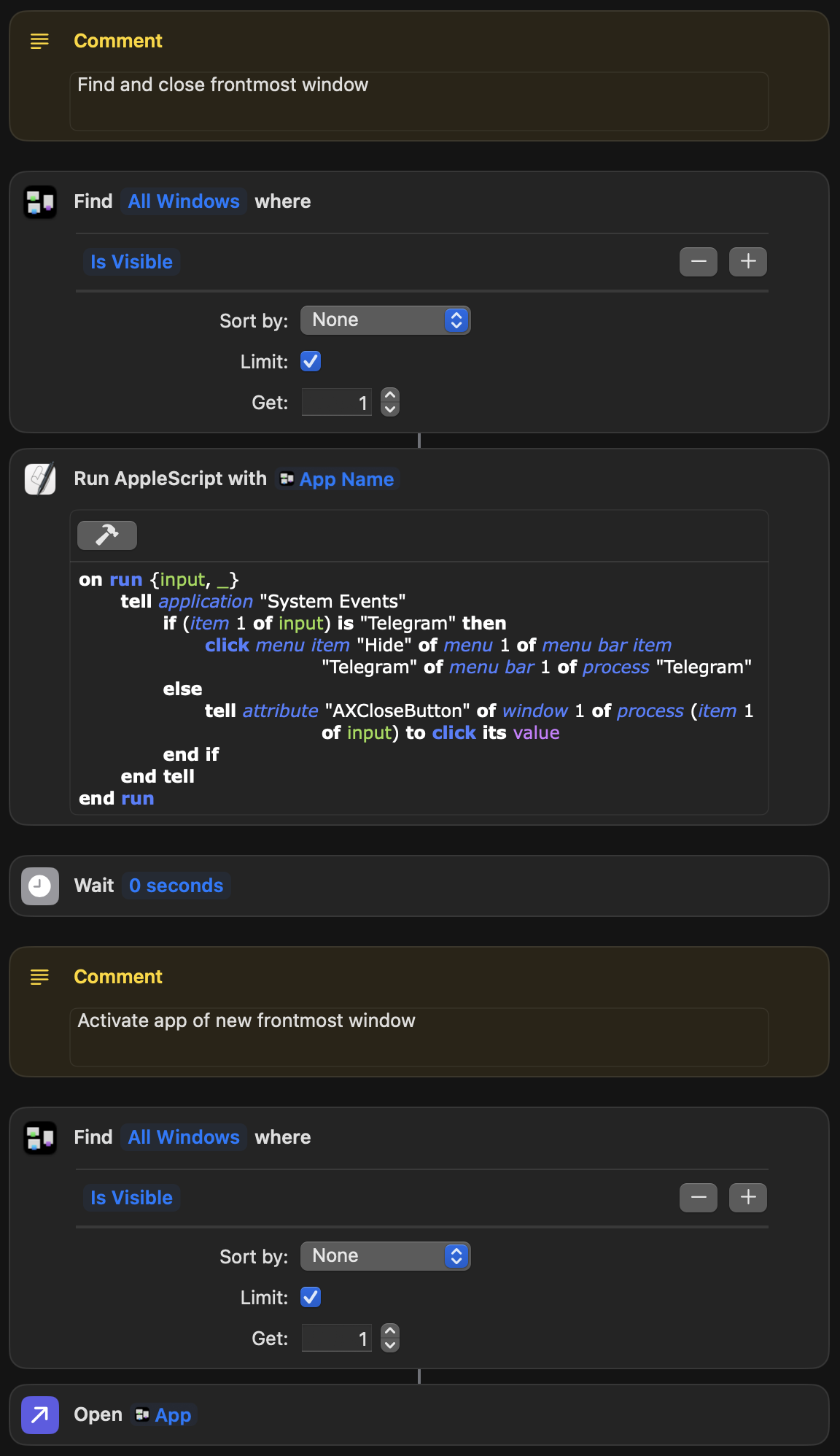This screenshot has height=1456, width=840.
Task: Remove filter with minus button in first Find
Action: pos(699,262)
